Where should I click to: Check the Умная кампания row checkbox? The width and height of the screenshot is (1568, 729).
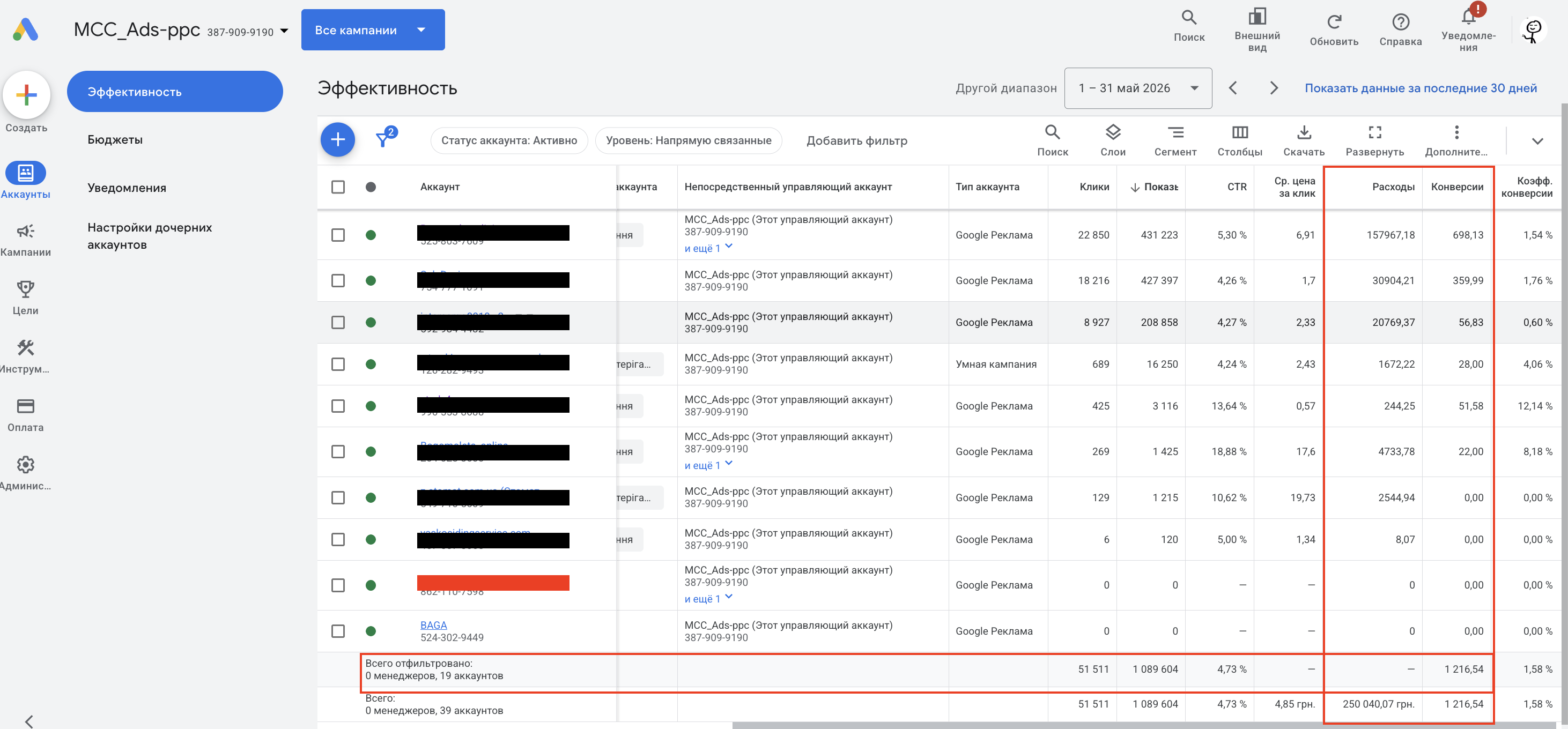[x=338, y=364]
